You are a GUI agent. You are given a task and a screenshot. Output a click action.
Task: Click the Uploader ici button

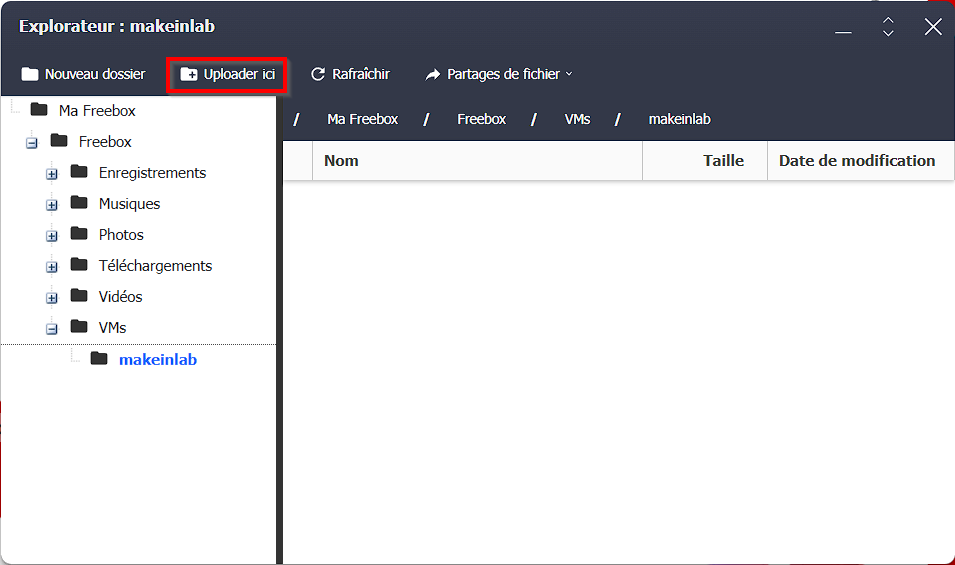tap(228, 74)
